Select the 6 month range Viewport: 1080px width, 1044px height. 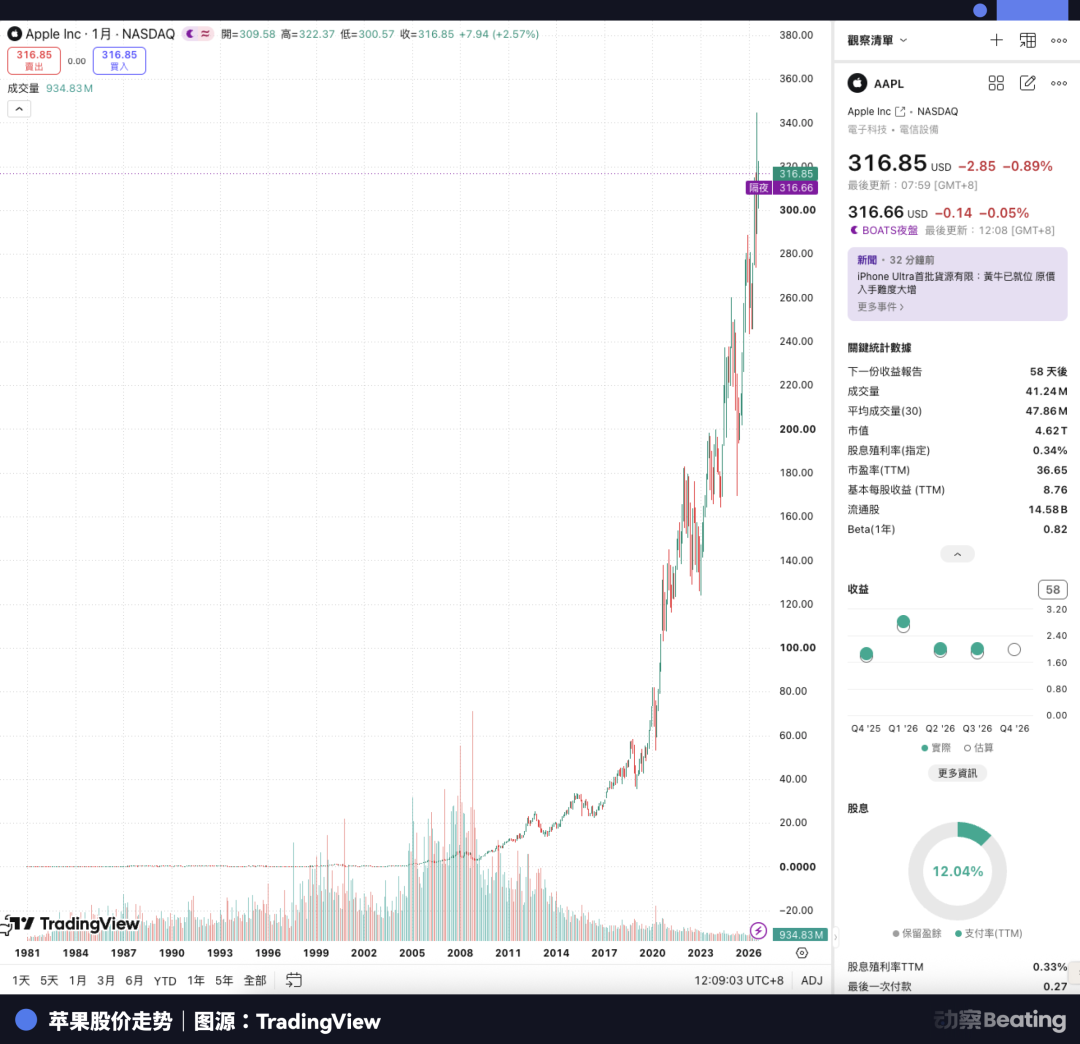(134, 980)
